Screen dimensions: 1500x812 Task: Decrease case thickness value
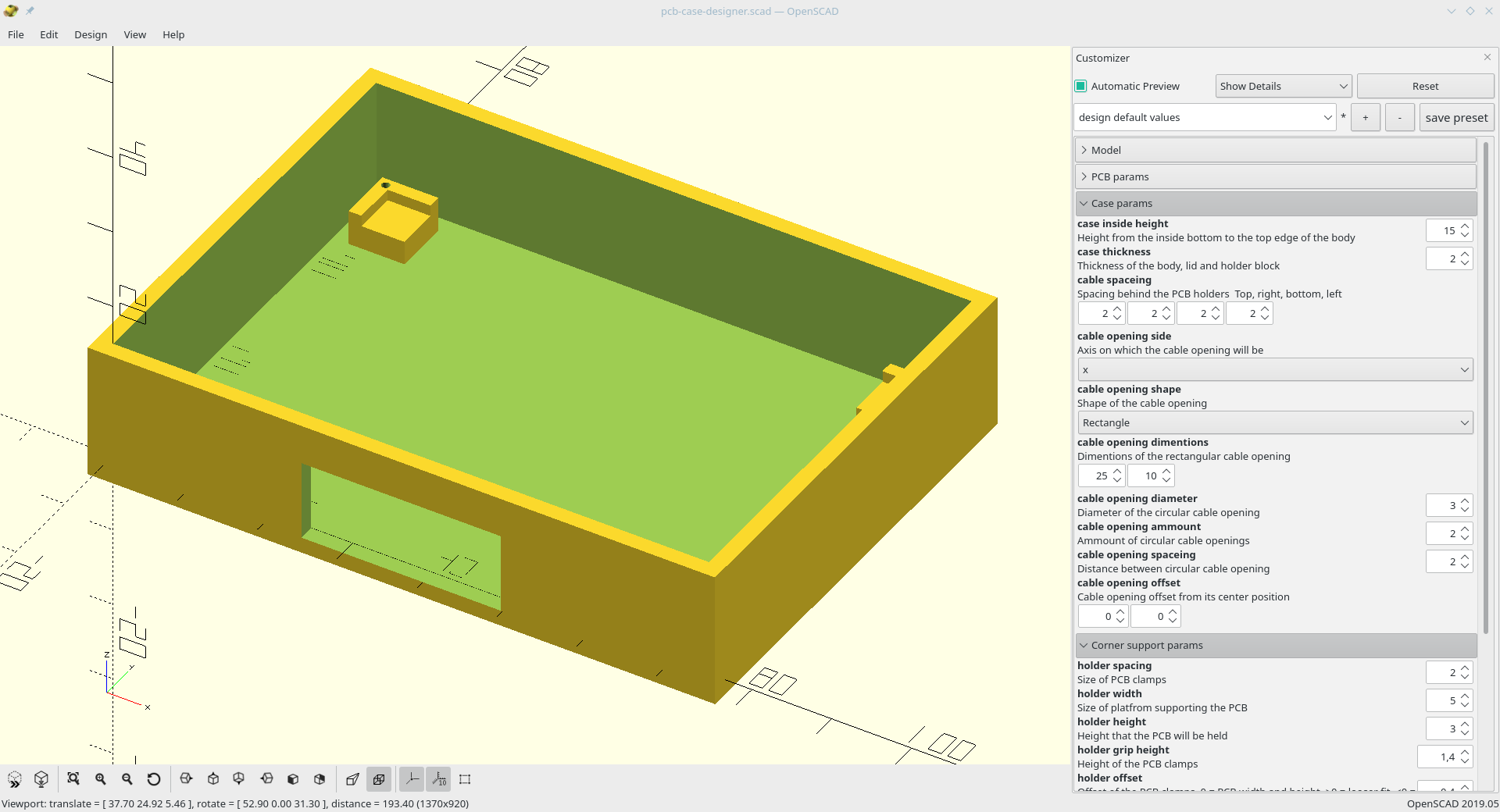1465,262
